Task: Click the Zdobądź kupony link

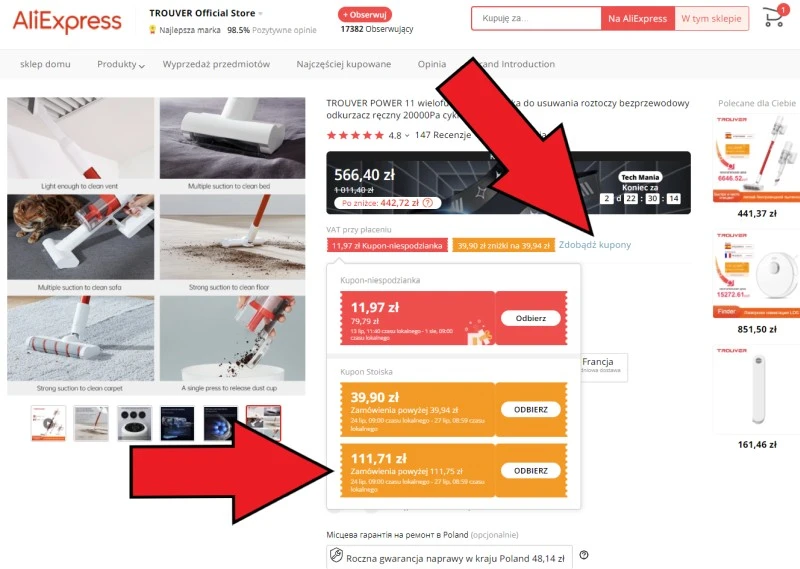Action: [595, 245]
